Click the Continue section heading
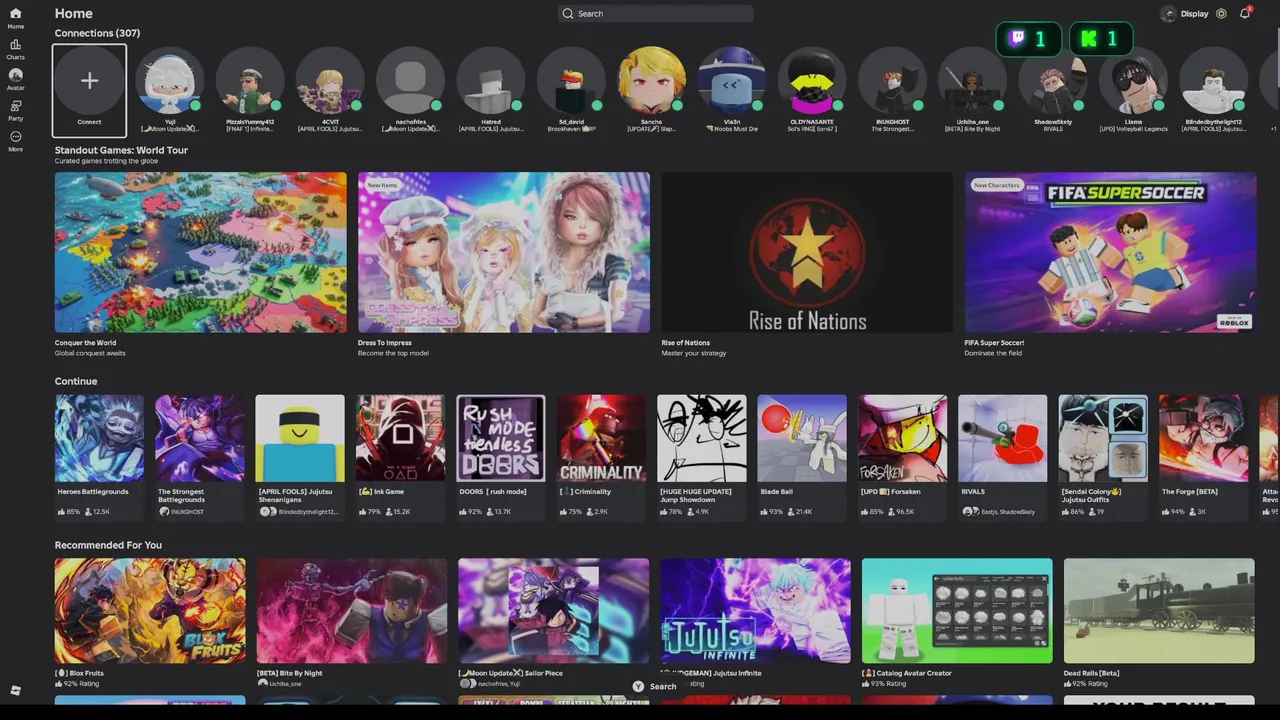 pyautogui.click(x=76, y=381)
